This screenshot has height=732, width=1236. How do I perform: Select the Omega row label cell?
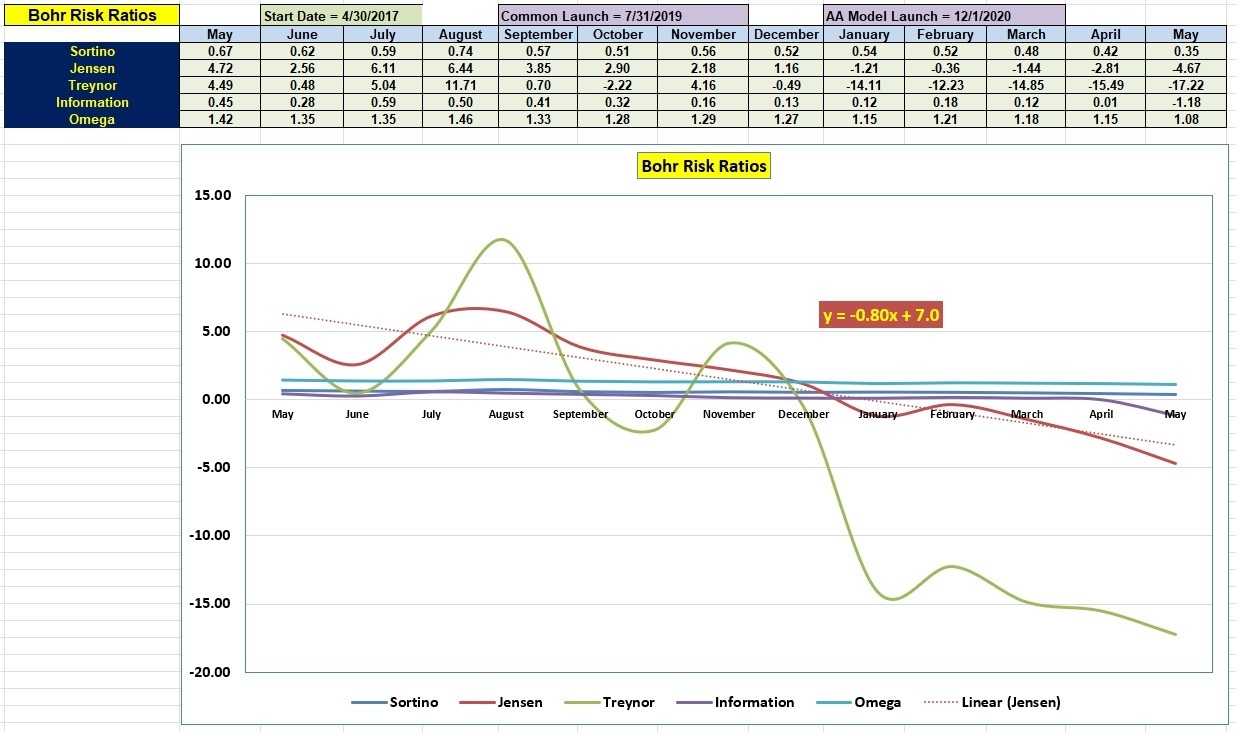click(x=92, y=119)
